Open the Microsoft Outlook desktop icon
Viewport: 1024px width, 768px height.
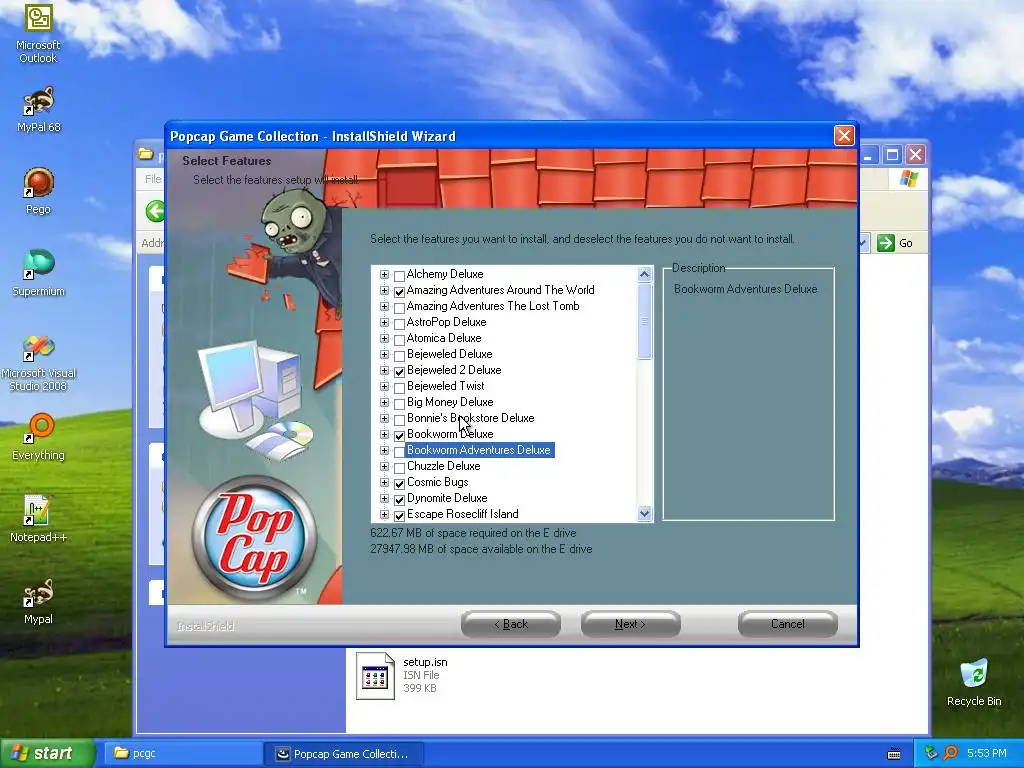click(38, 33)
